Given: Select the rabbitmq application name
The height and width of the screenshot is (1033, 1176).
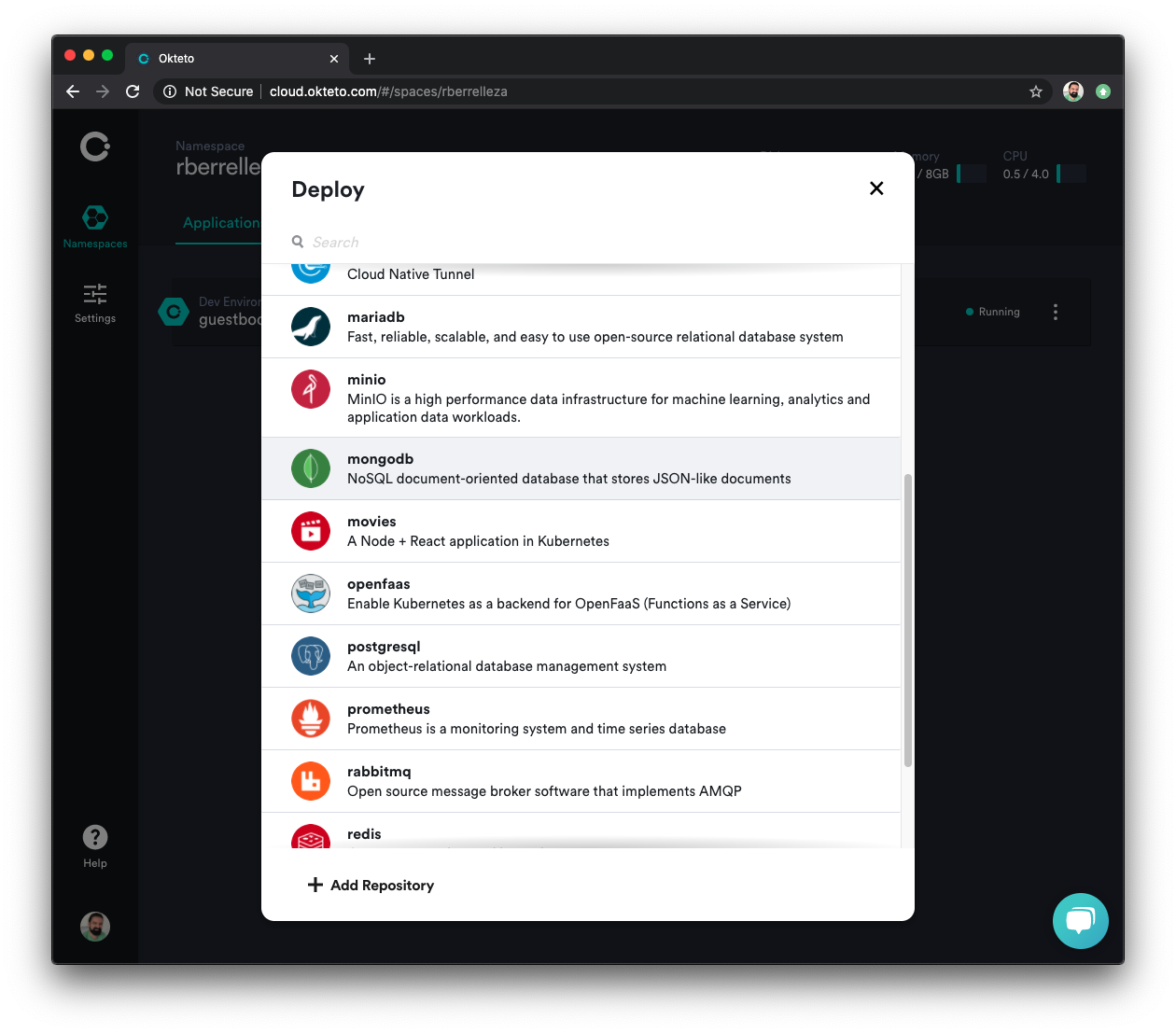Looking at the screenshot, I should (379, 772).
